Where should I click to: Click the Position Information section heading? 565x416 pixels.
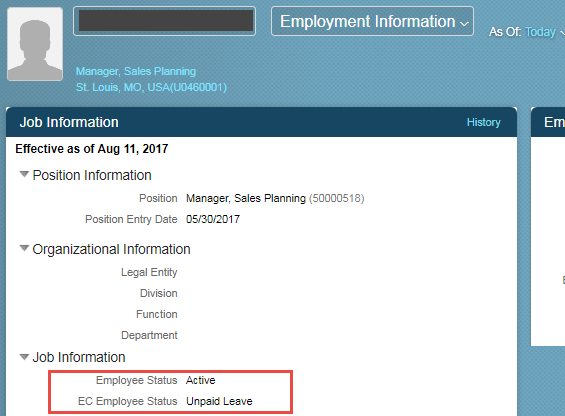pyautogui.click(x=92, y=175)
